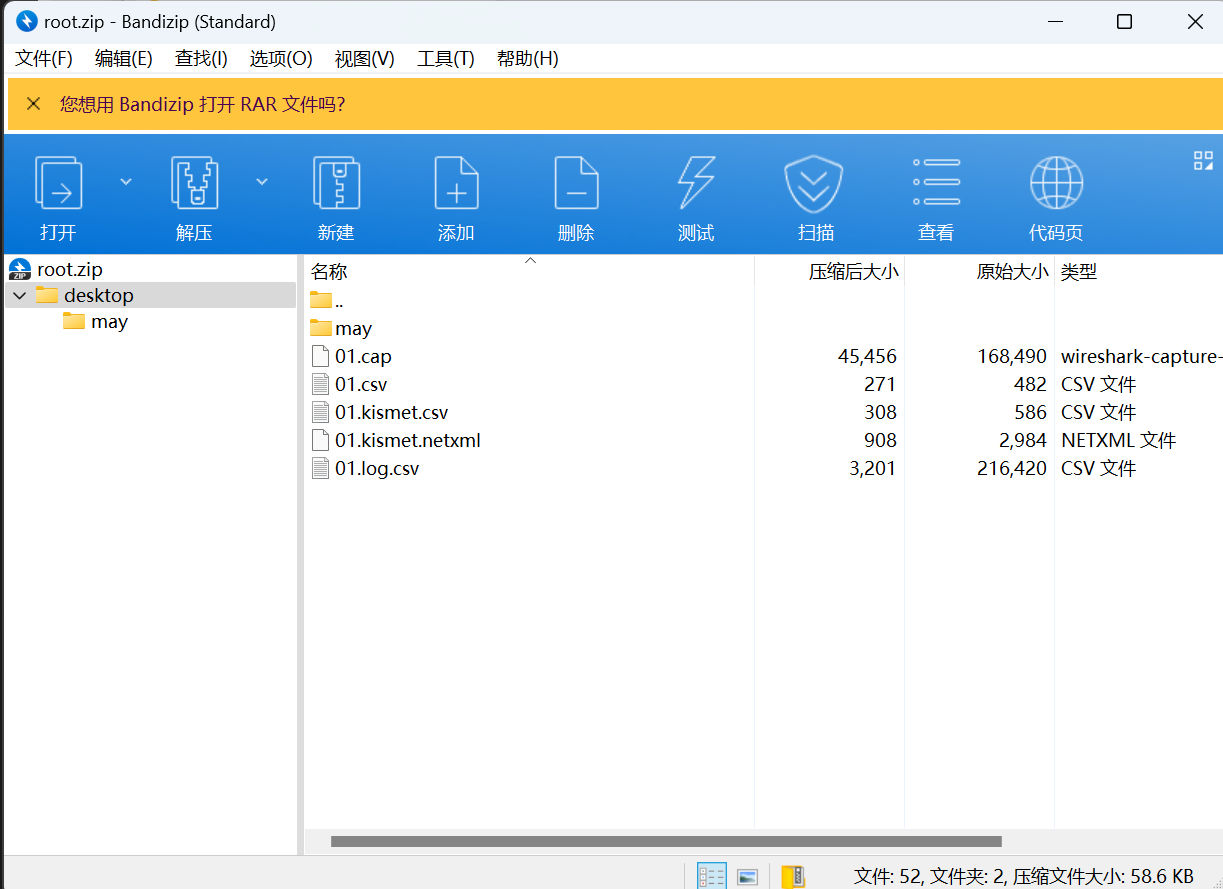
Task: Click the sort arrow above the 名称 column
Action: (x=531, y=261)
